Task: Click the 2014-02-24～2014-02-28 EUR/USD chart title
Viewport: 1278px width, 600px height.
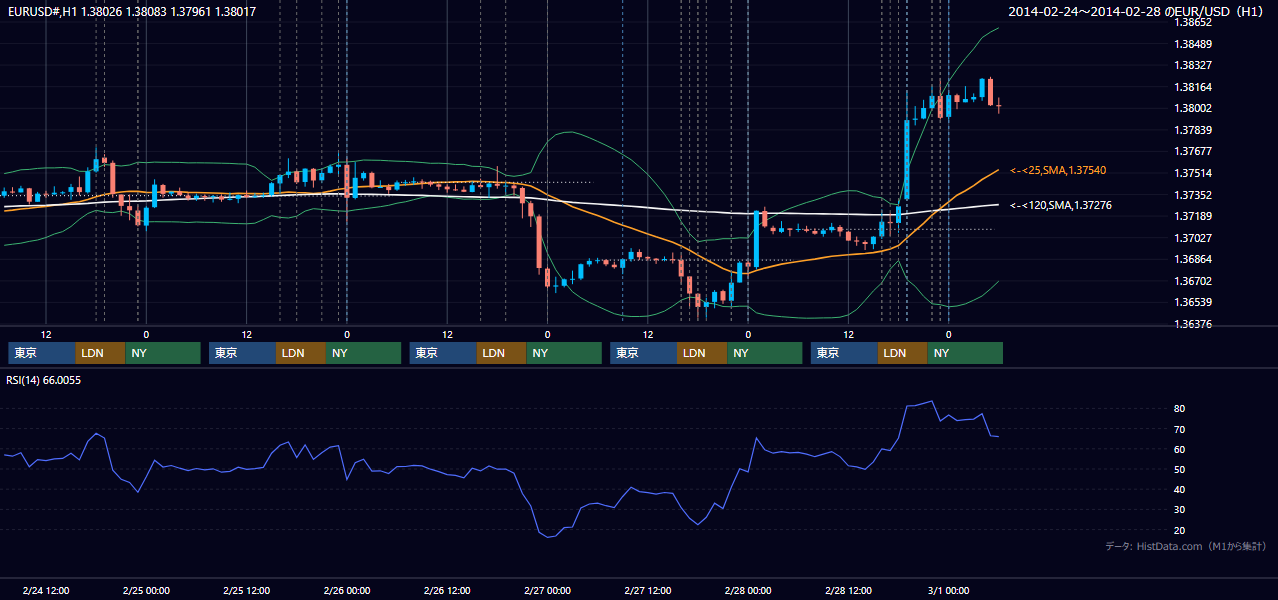Action: [x=1136, y=12]
